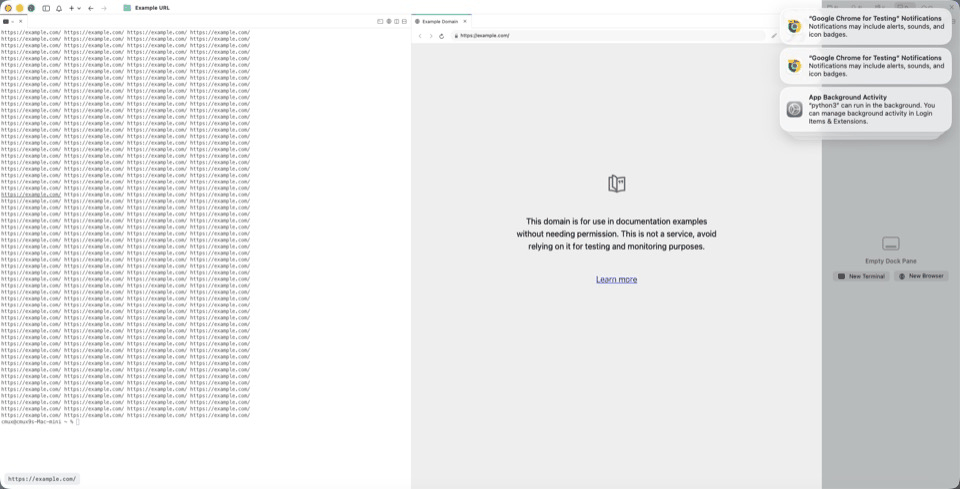This screenshot has width=960, height=489.
Task: Click the new terminal pane icon in terminal header
Action: (x=380, y=21)
